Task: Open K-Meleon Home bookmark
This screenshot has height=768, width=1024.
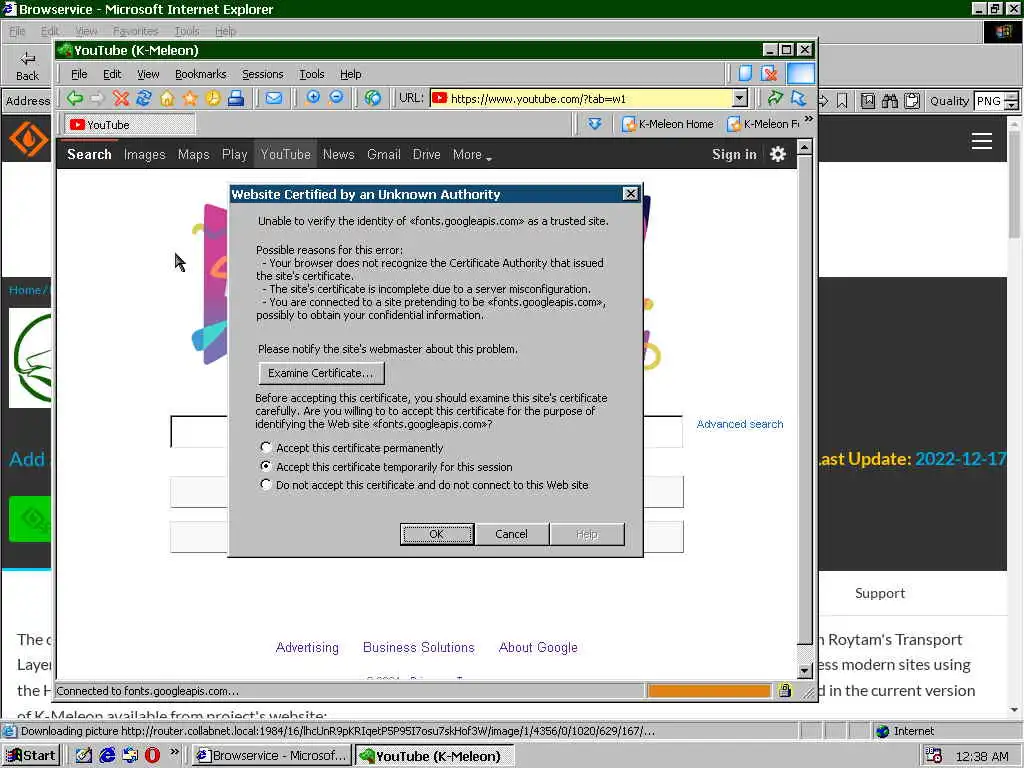Action: 667,123
